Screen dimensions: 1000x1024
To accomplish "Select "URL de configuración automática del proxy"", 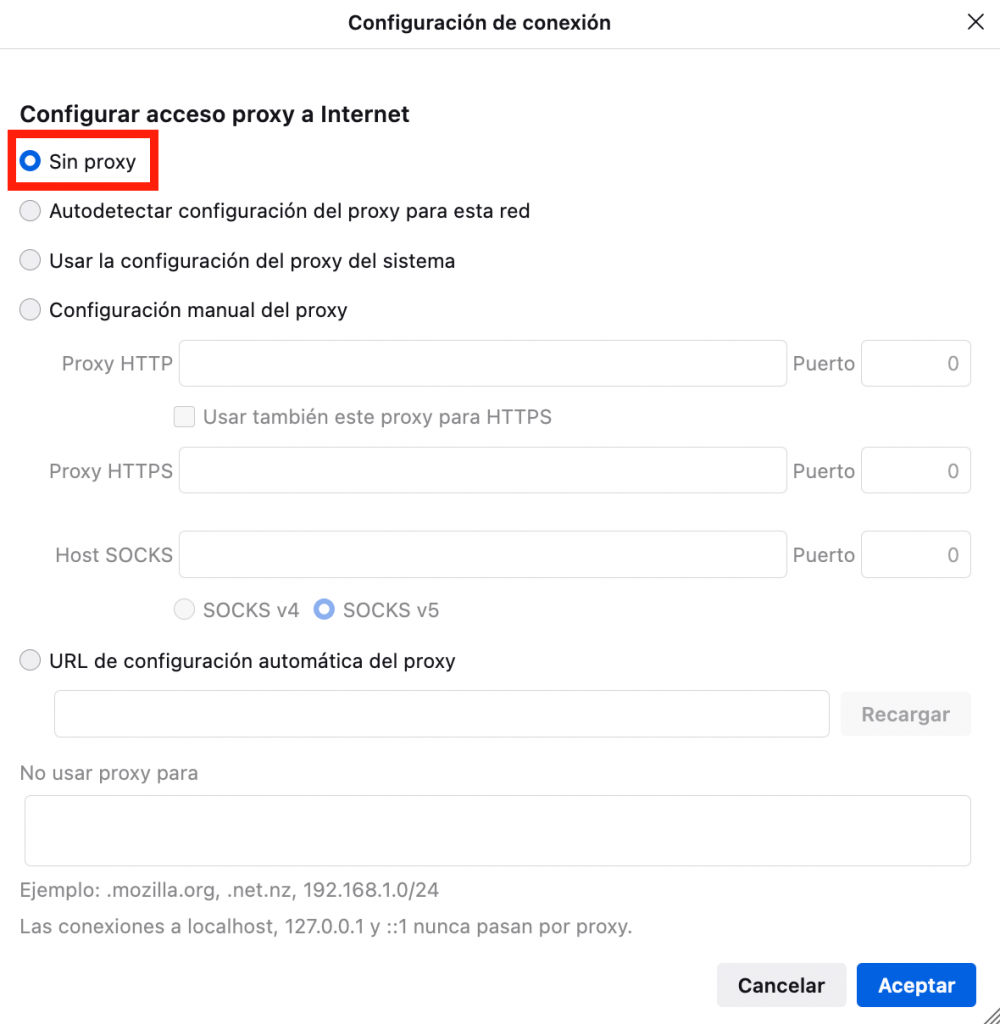I will [x=30, y=660].
